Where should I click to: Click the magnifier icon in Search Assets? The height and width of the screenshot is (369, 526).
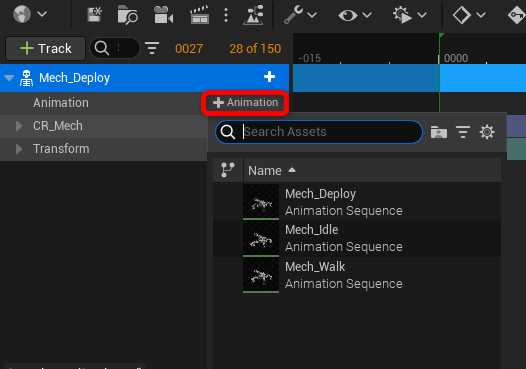click(228, 132)
